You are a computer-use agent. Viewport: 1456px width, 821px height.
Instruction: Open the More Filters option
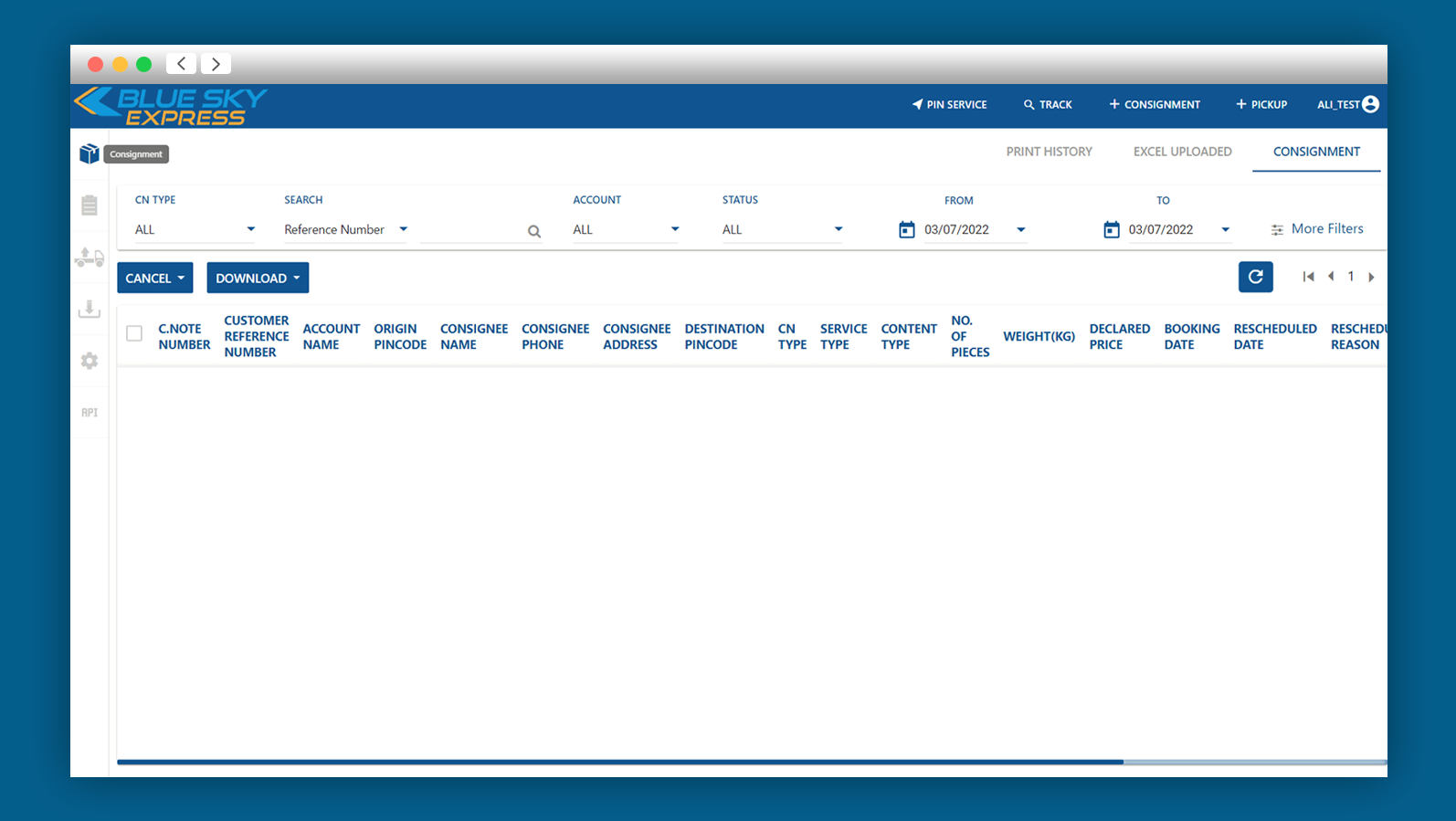pos(1316,229)
